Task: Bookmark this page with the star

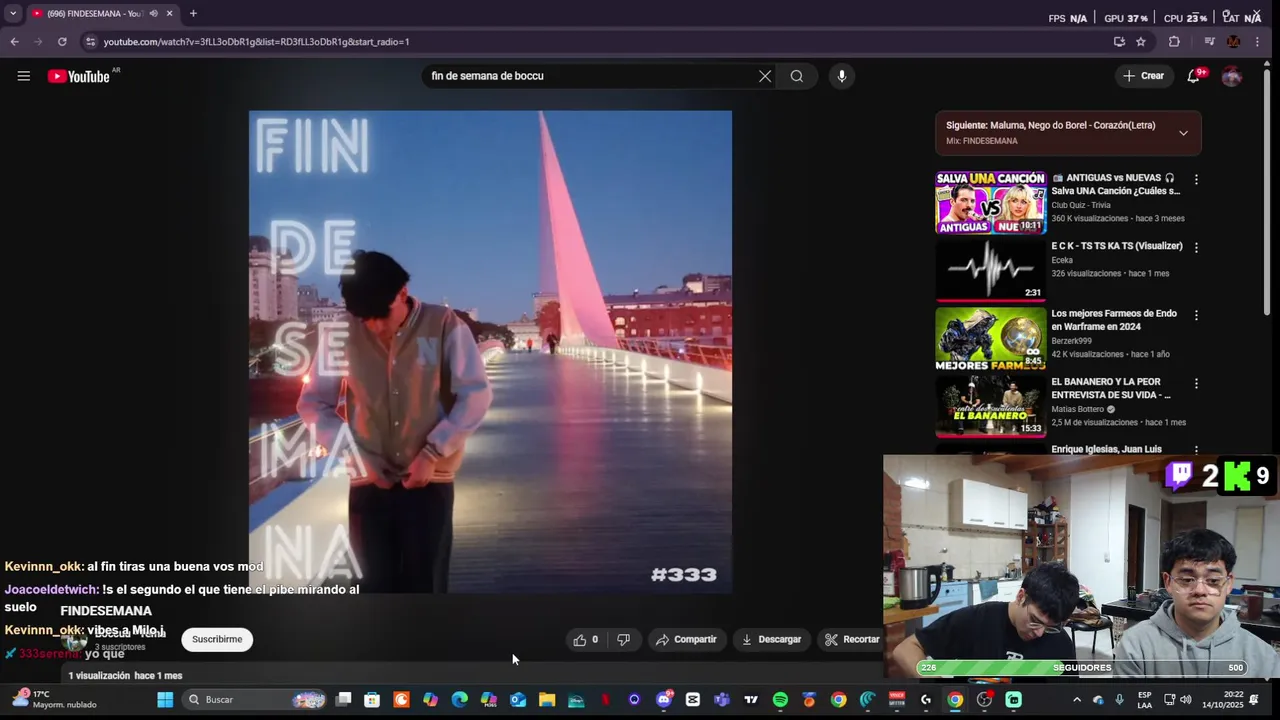Action: coord(1141,42)
